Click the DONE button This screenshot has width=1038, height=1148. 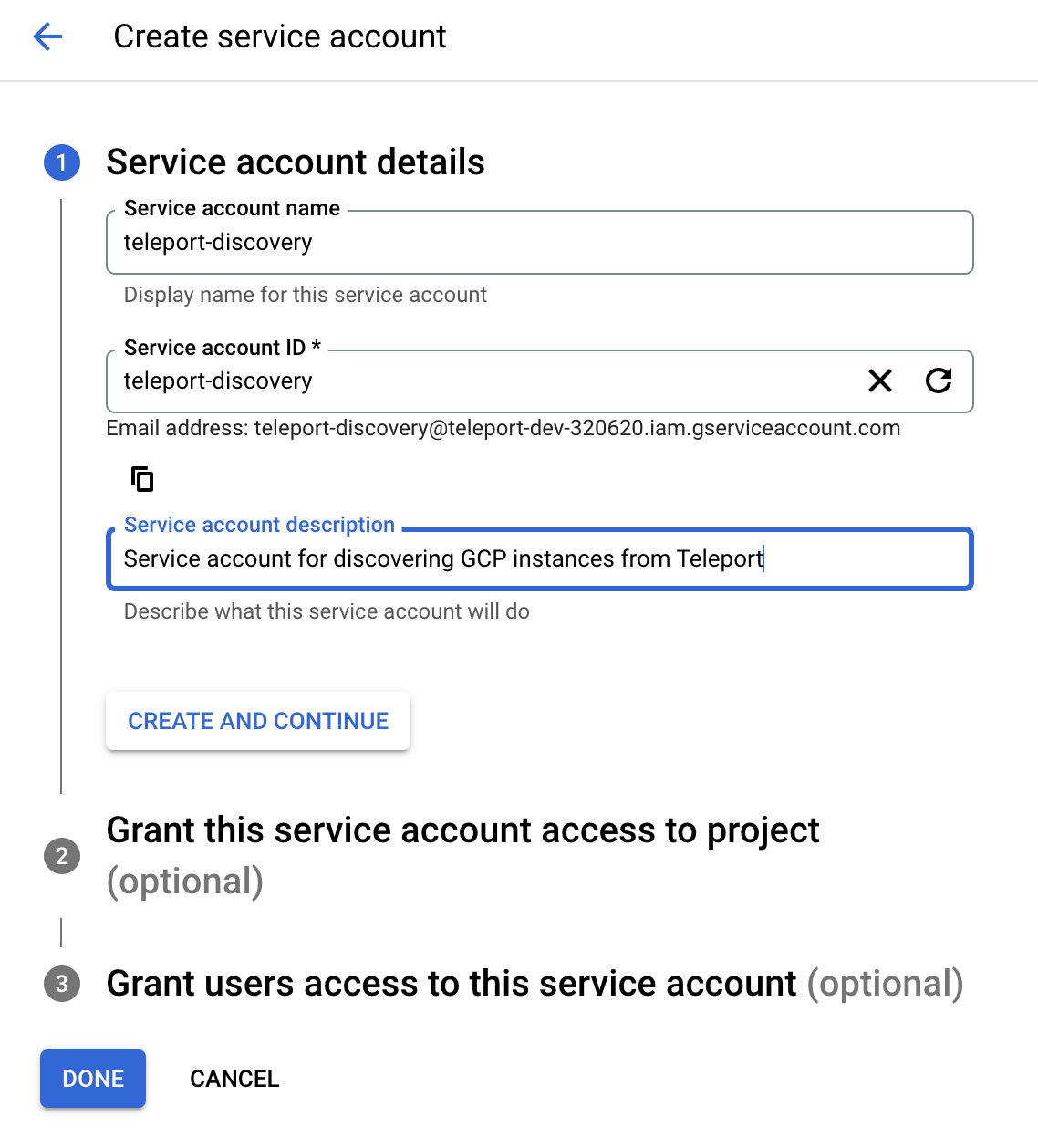92,1079
